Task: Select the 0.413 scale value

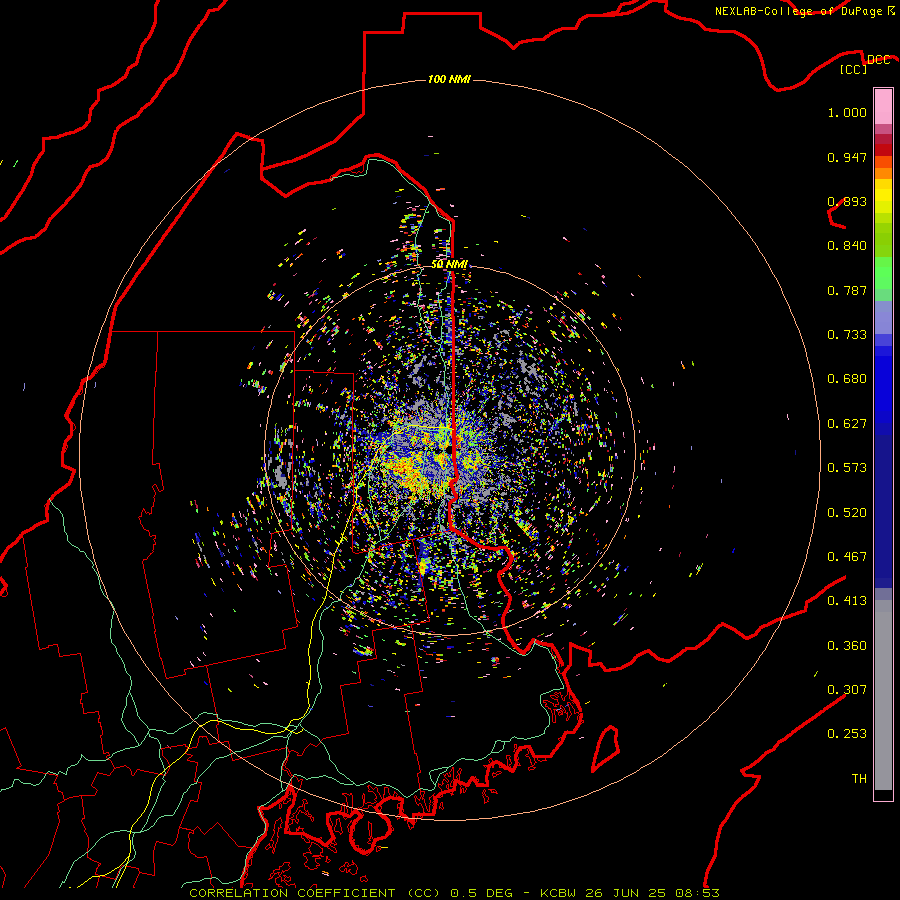Action: 847,601
